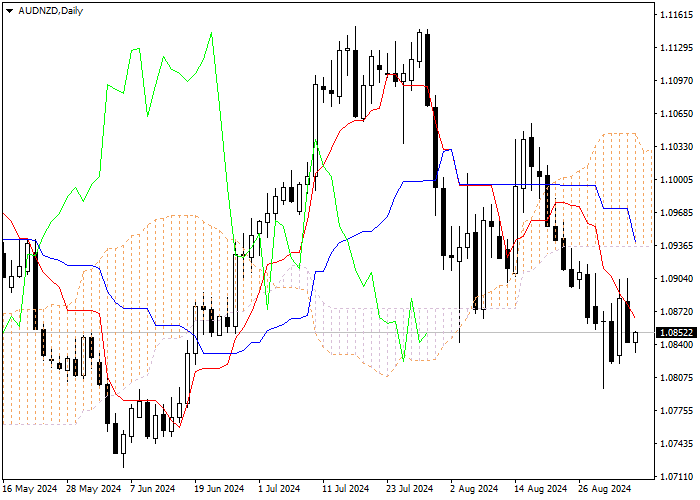700x500 pixels.
Task: Select the AUDNZD,Daily chart title
Action: (50, 11)
